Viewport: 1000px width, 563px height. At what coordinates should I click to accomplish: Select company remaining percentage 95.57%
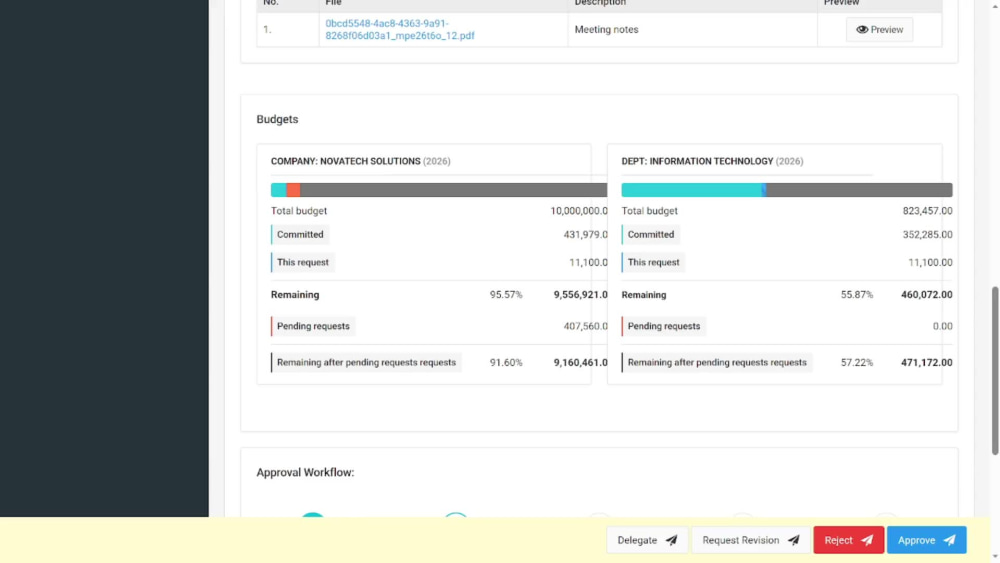pyautogui.click(x=506, y=295)
